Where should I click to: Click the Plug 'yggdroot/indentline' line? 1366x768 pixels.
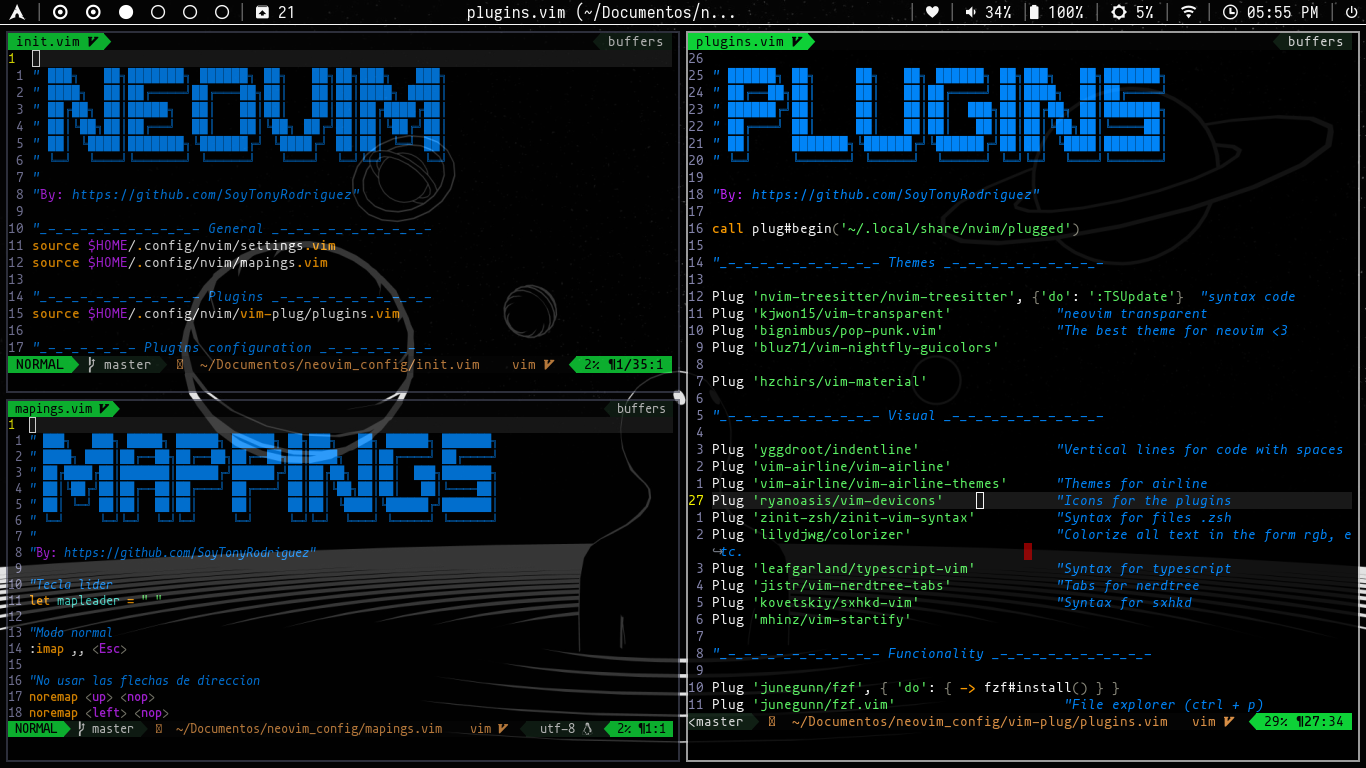pyautogui.click(x=1028, y=450)
